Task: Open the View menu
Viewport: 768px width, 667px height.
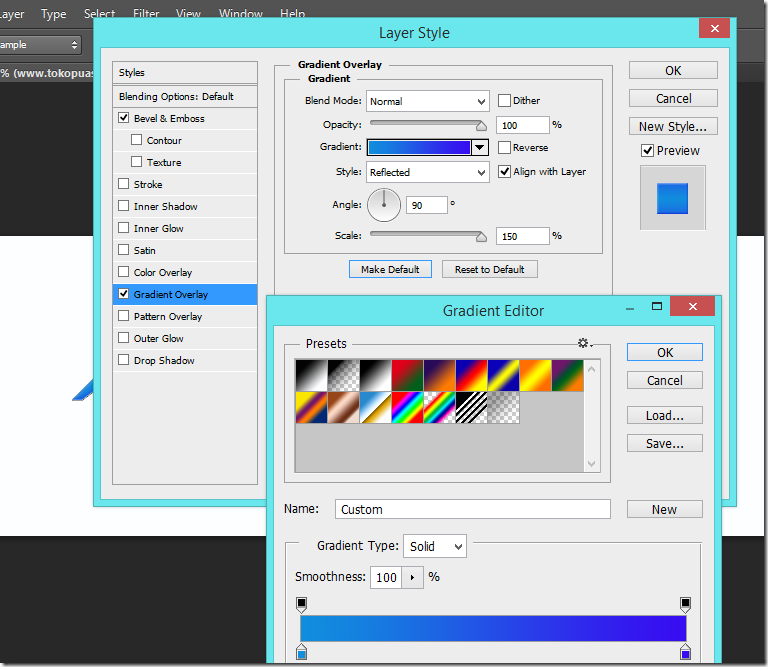Action: pyautogui.click(x=188, y=14)
